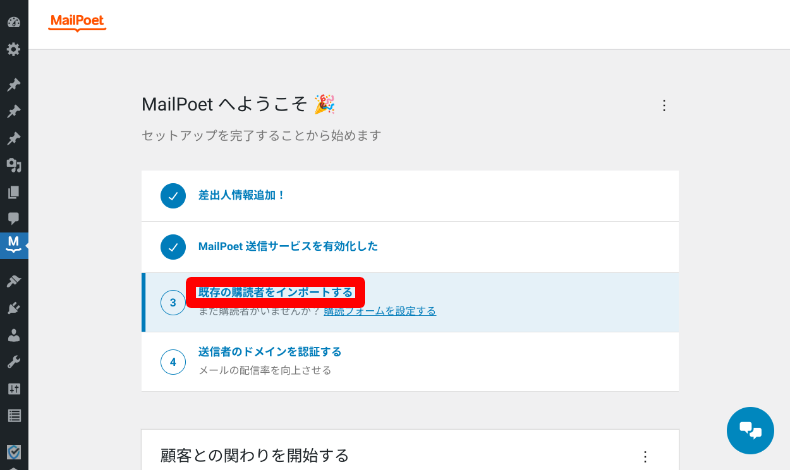This screenshot has height=470, width=790.
Task: Open the Pages icon in the sidebar
Action: point(14,192)
